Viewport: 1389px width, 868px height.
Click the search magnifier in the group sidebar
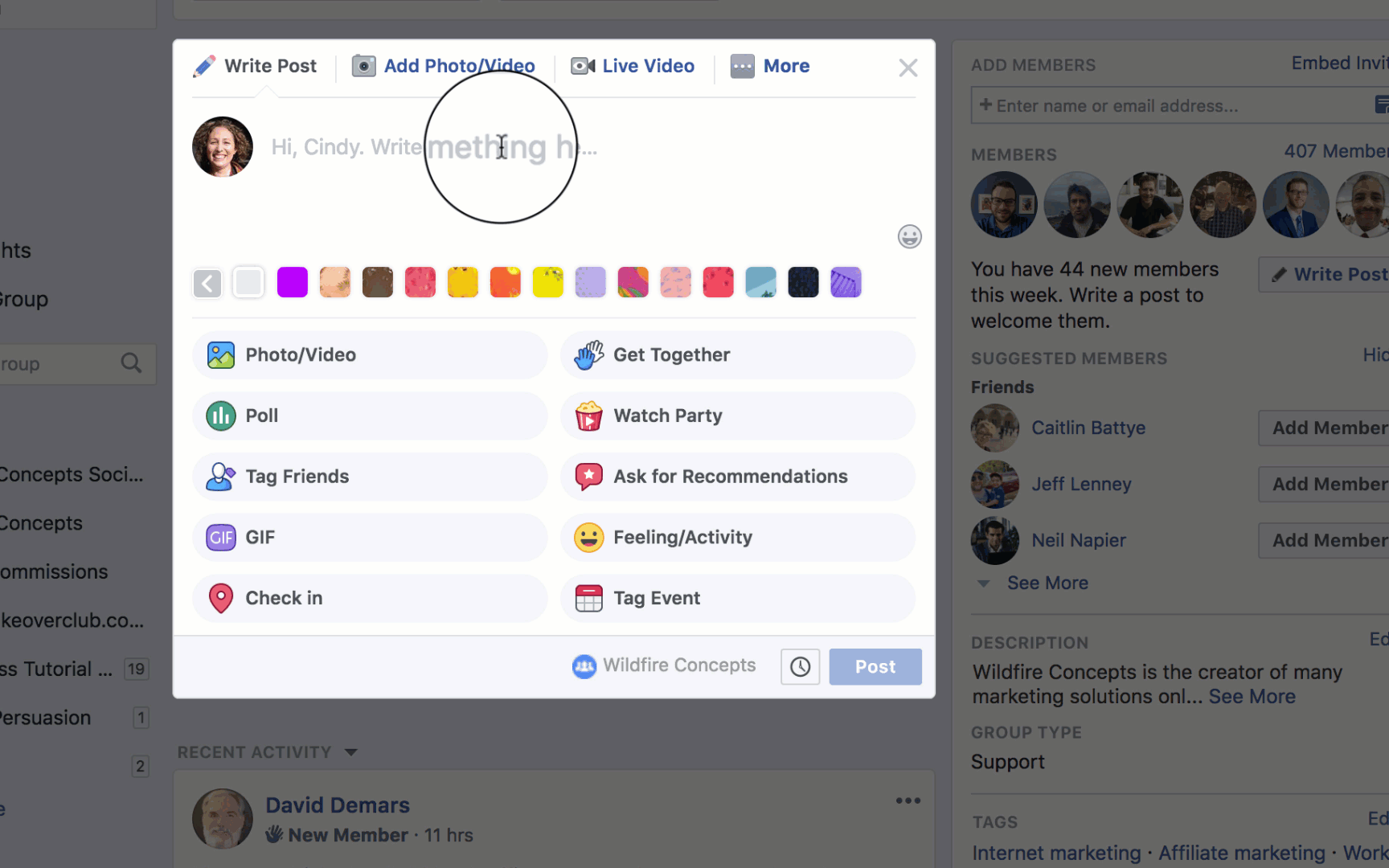point(131,363)
